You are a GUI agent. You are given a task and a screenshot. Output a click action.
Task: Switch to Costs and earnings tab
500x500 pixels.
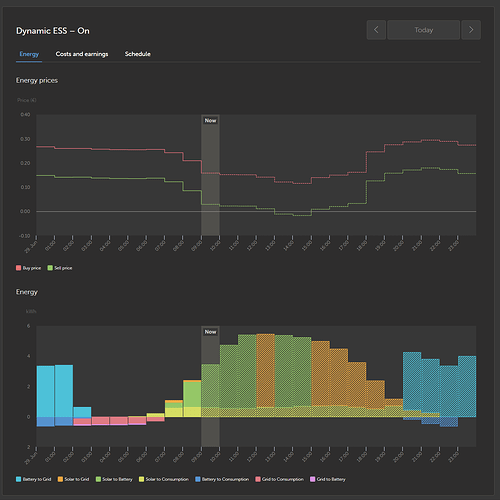coord(82,54)
